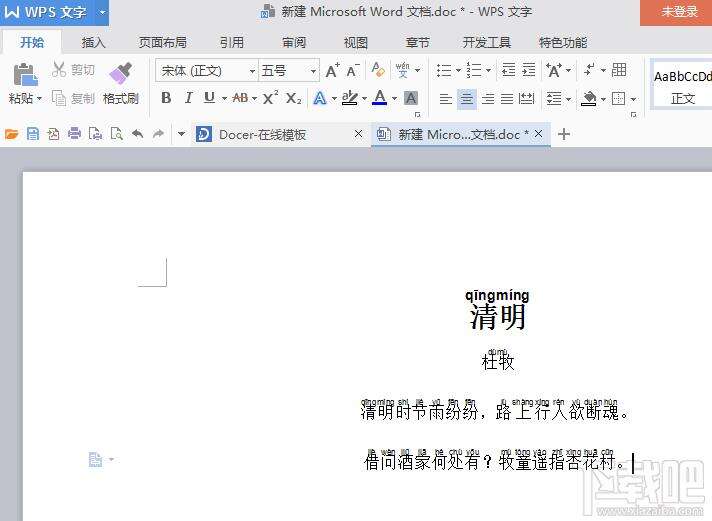Click the print icon in quick toolbar

[74, 134]
